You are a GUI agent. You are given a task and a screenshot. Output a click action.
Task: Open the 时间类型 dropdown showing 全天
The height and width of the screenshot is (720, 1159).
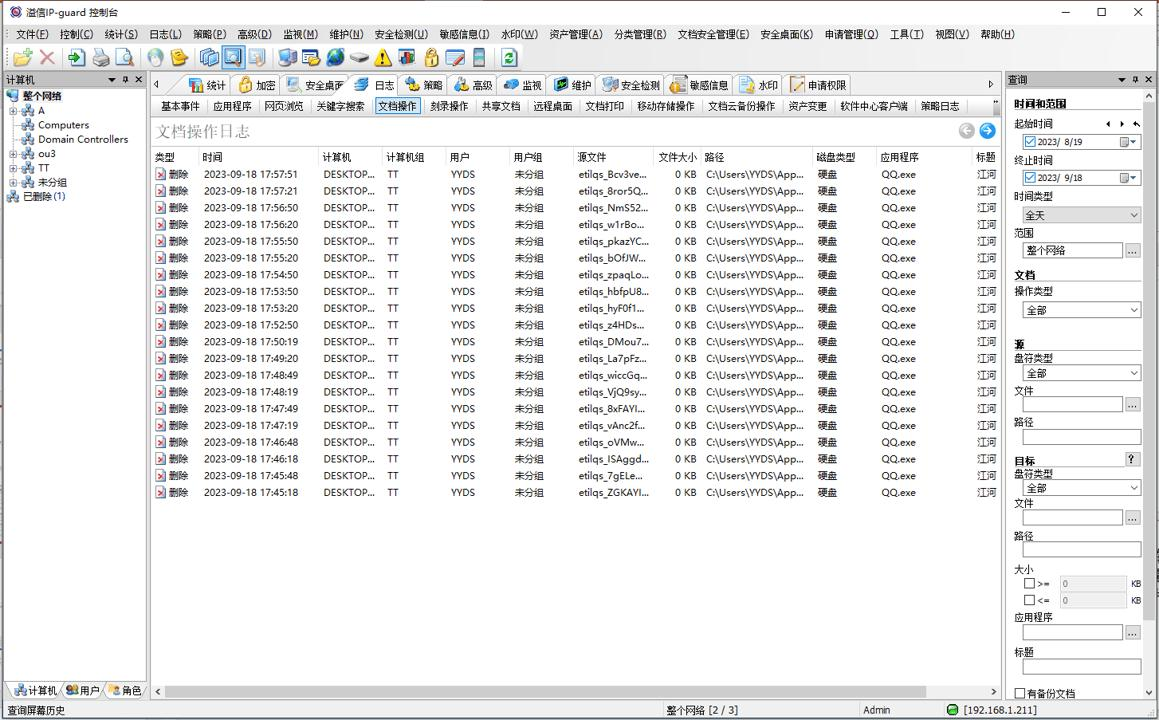(x=1078, y=214)
